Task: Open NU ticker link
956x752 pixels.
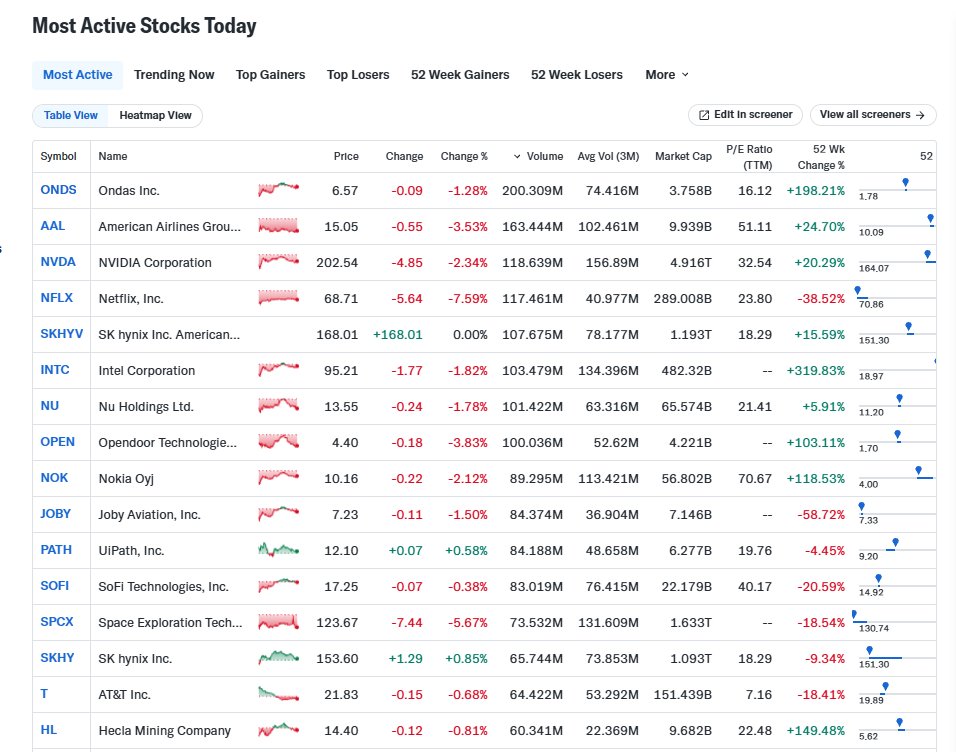Action: [x=49, y=406]
